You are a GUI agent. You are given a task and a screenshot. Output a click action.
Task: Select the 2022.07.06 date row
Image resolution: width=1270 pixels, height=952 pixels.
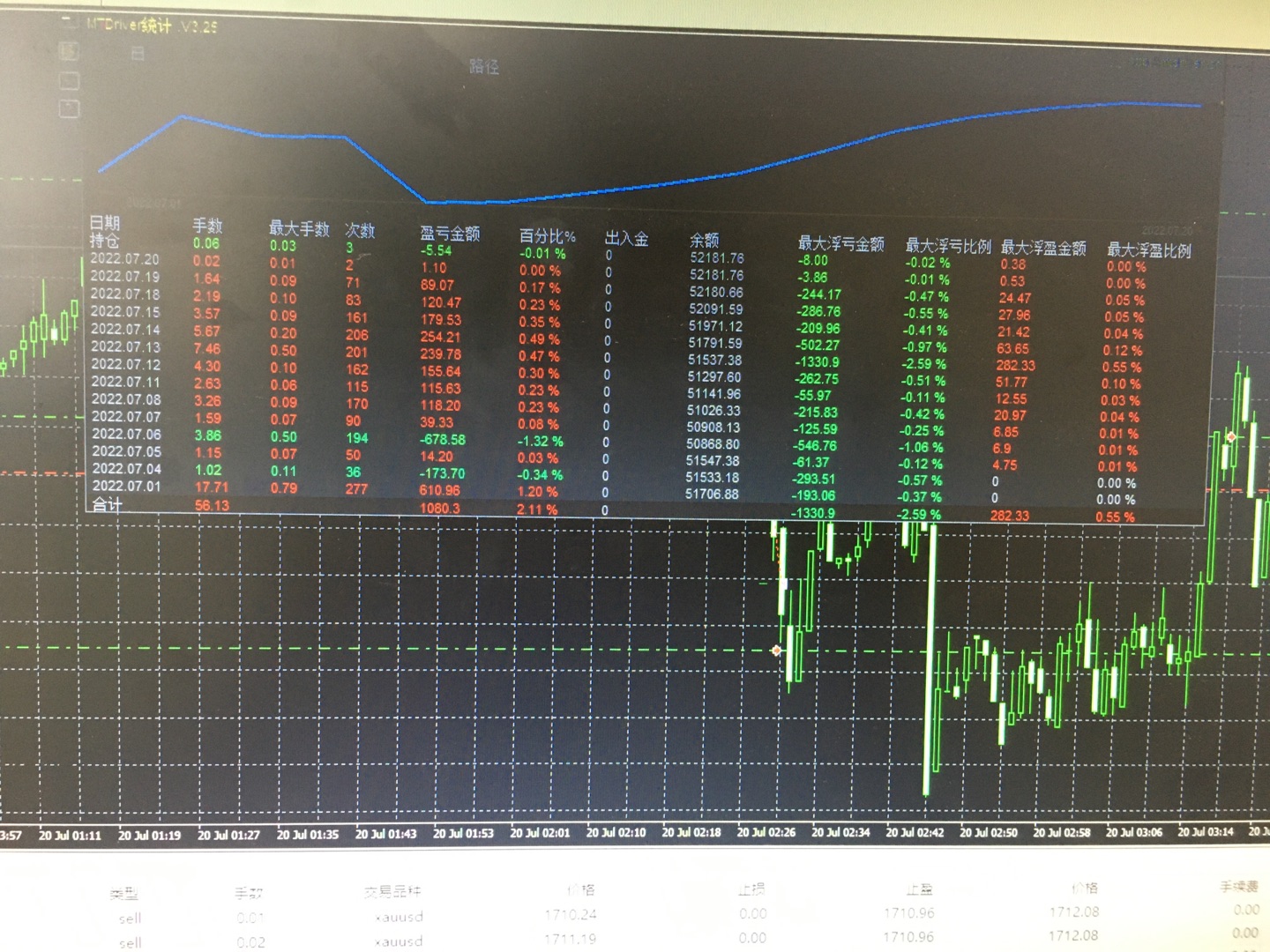[x=127, y=434]
